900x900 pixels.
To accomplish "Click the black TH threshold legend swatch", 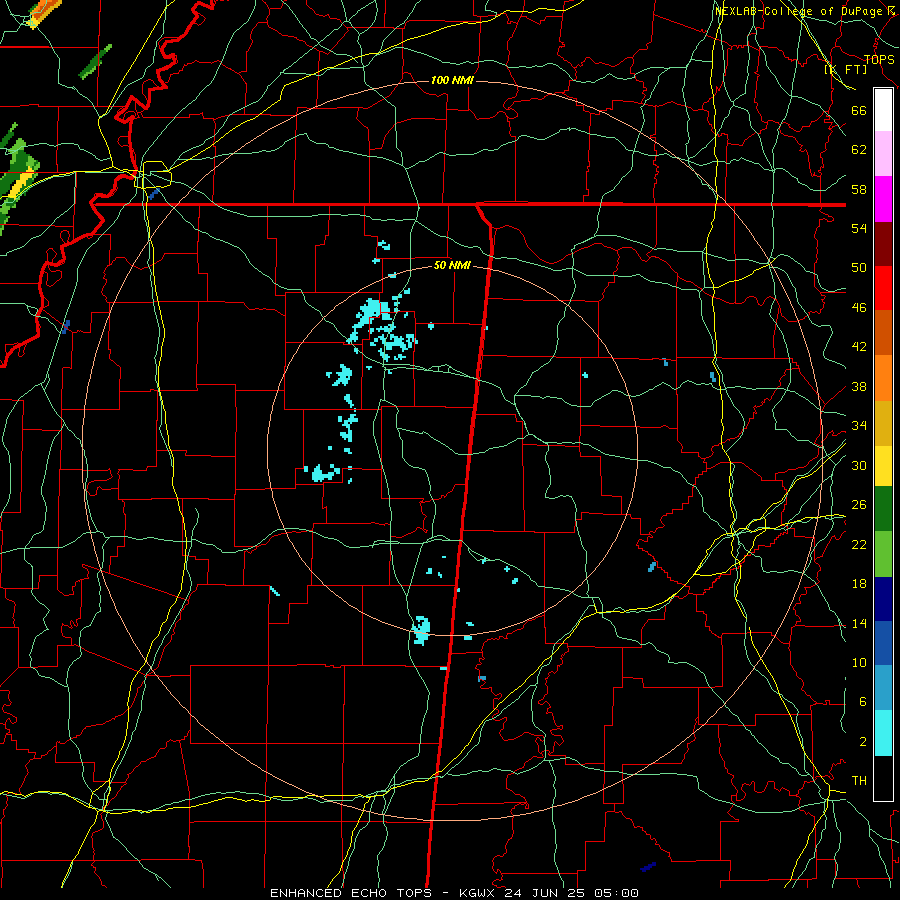I will click(x=883, y=778).
